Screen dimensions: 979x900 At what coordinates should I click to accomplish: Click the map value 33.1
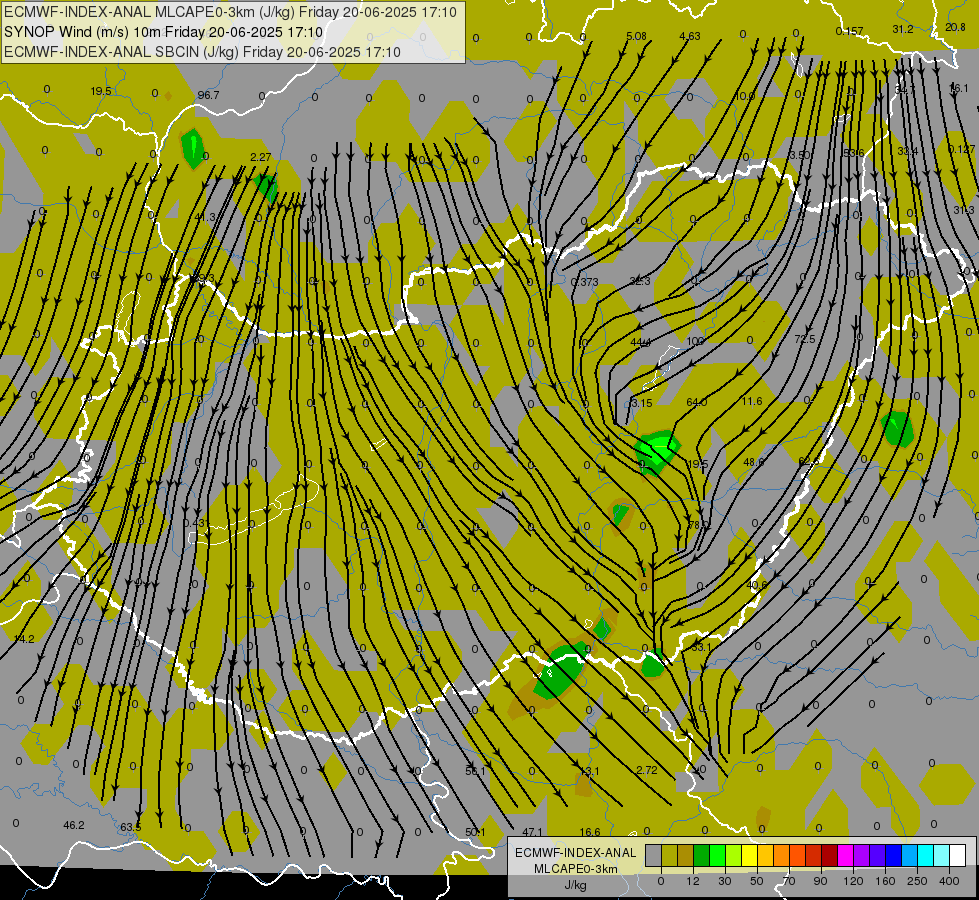click(x=701, y=648)
